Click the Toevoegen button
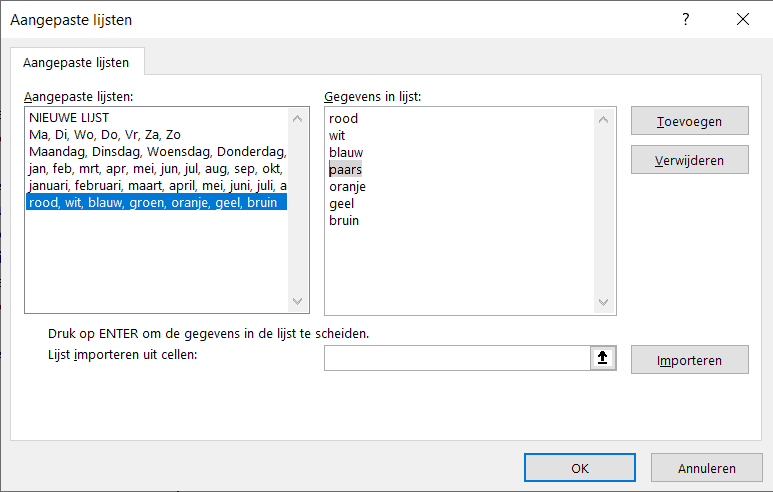The image size is (773, 492). [x=689, y=121]
